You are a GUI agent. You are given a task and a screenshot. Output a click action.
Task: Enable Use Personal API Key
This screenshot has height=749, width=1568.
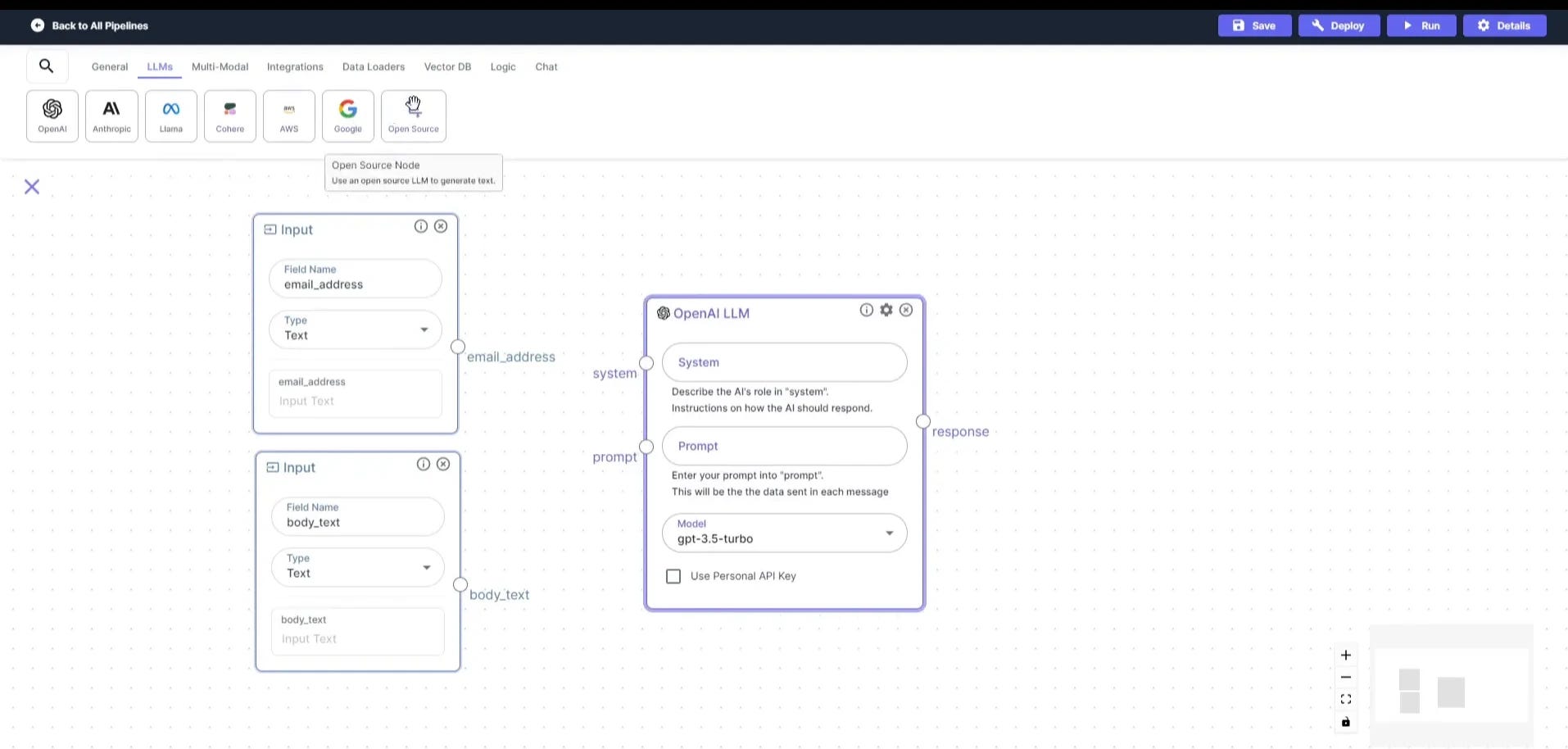pyautogui.click(x=673, y=576)
